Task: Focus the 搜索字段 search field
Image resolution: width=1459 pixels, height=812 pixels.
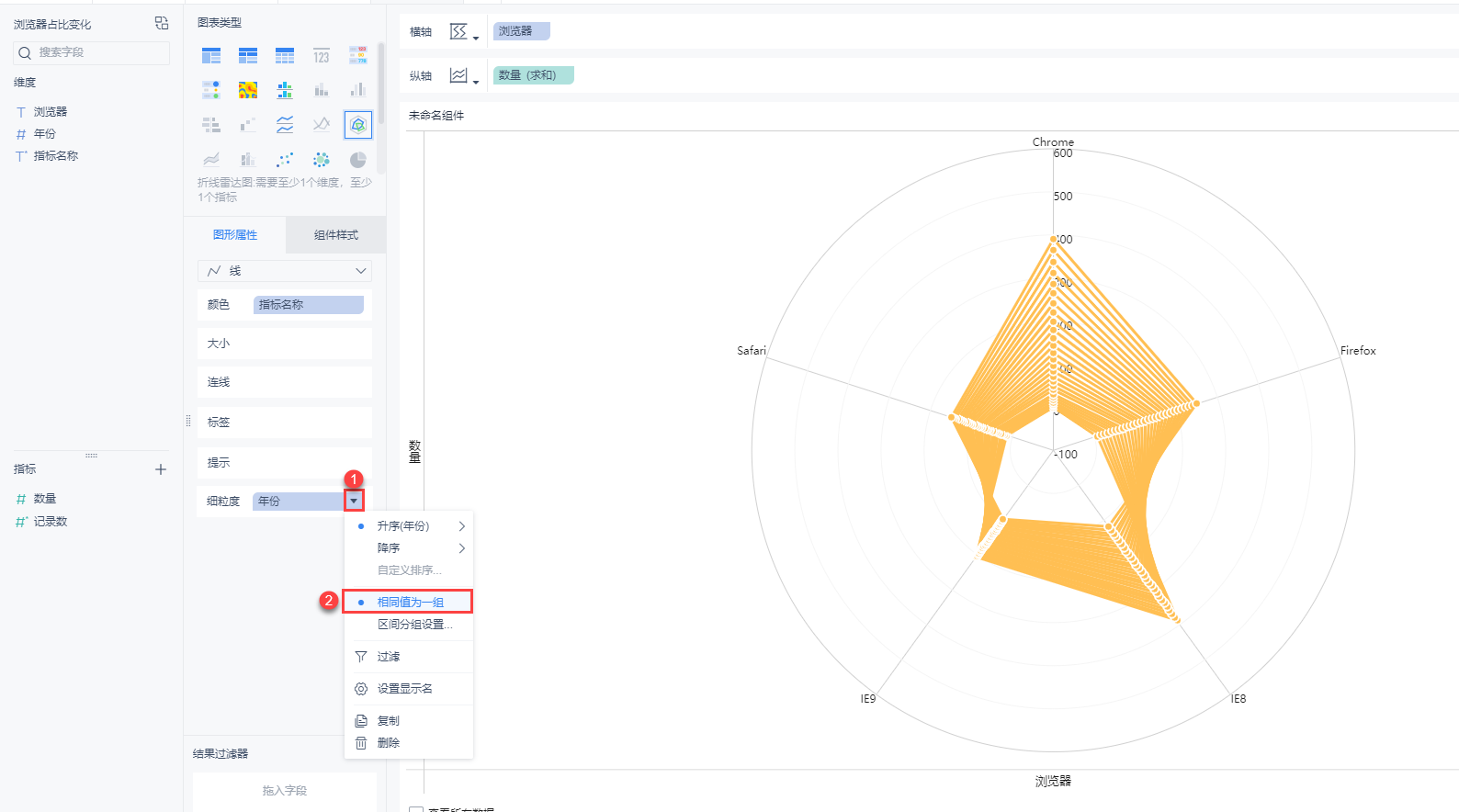Action: (x=92, y=53)
